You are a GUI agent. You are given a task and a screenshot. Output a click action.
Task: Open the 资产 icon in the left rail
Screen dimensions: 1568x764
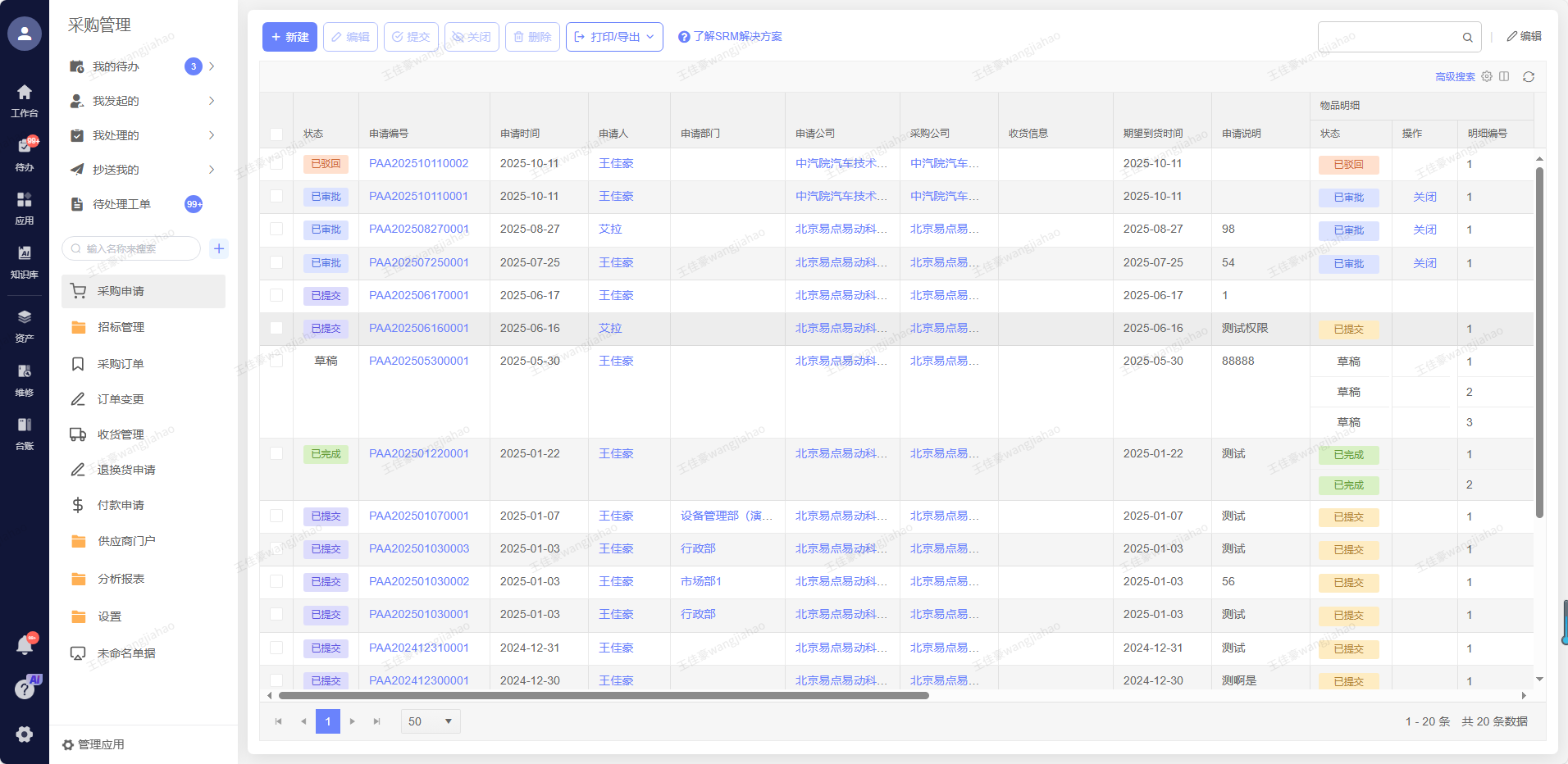[25, 325]
